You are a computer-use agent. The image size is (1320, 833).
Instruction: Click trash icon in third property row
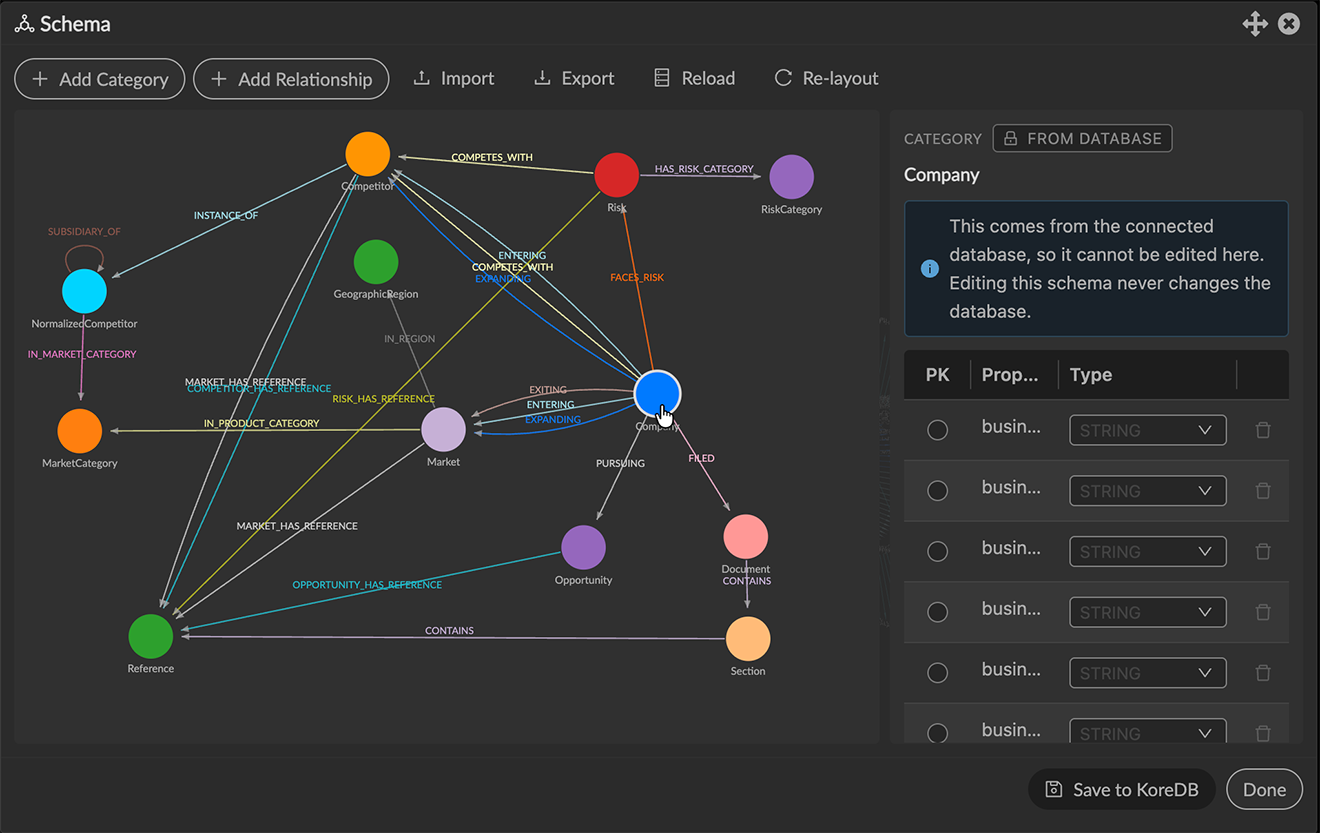click(x=1263, y=552)
